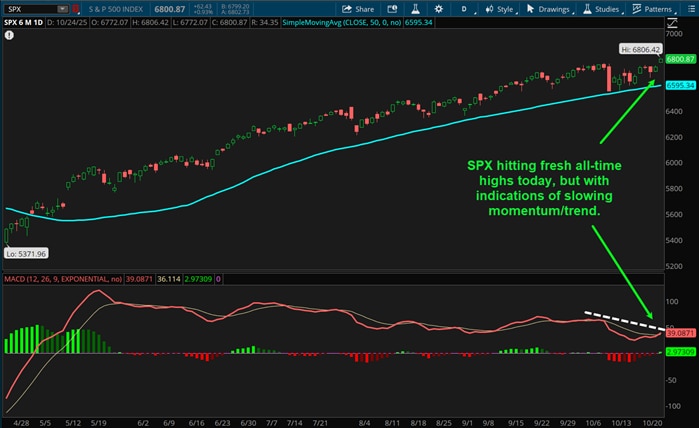Click the Lo: 5371.96 bubble

click(x=26, y=254)
